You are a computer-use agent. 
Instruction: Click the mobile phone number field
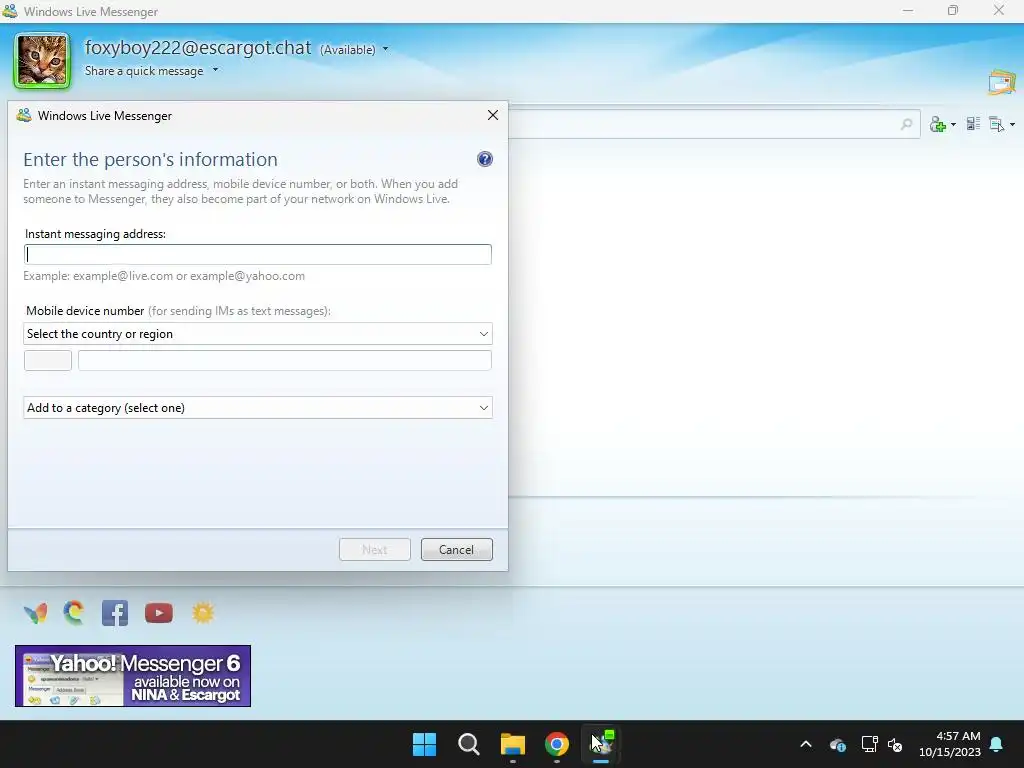285,360
